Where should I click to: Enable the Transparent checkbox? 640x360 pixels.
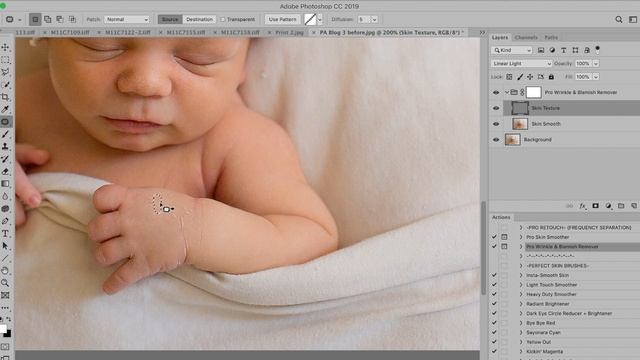223,19
